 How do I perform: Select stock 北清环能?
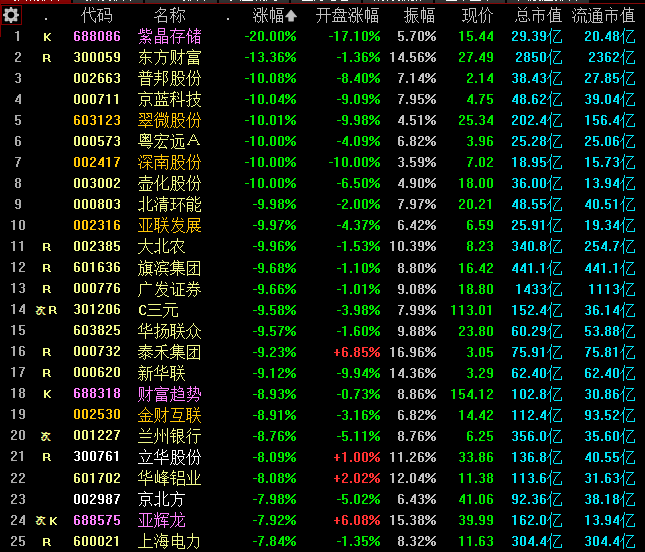[169, 204]
